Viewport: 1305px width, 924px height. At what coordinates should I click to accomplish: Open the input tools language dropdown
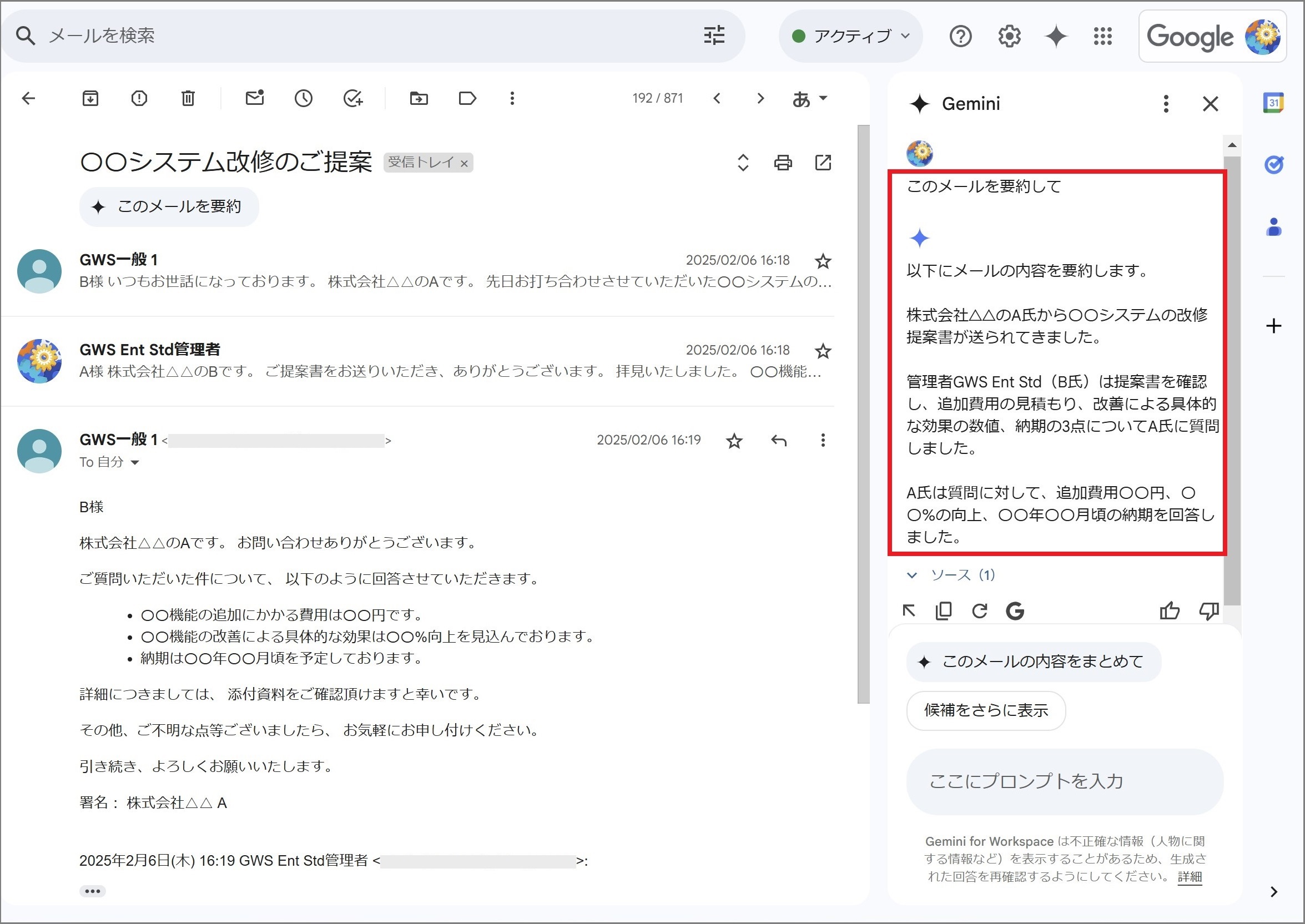[809, 98]
